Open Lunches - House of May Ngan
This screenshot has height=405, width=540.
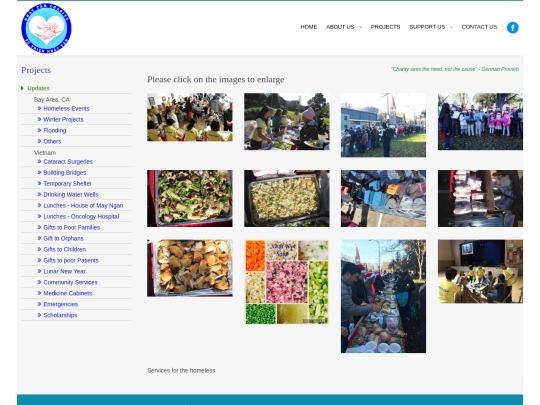(x=83, y=206)
